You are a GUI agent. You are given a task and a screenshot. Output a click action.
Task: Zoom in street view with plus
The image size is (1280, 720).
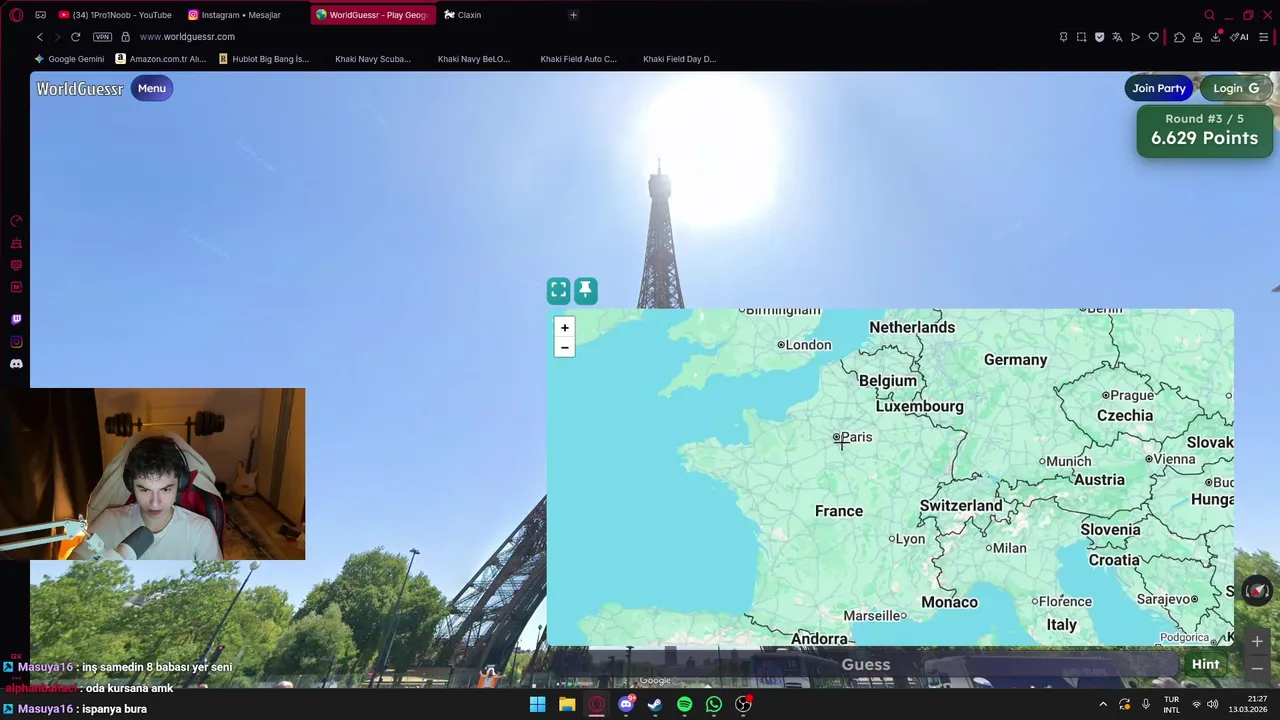[1257, 642]
